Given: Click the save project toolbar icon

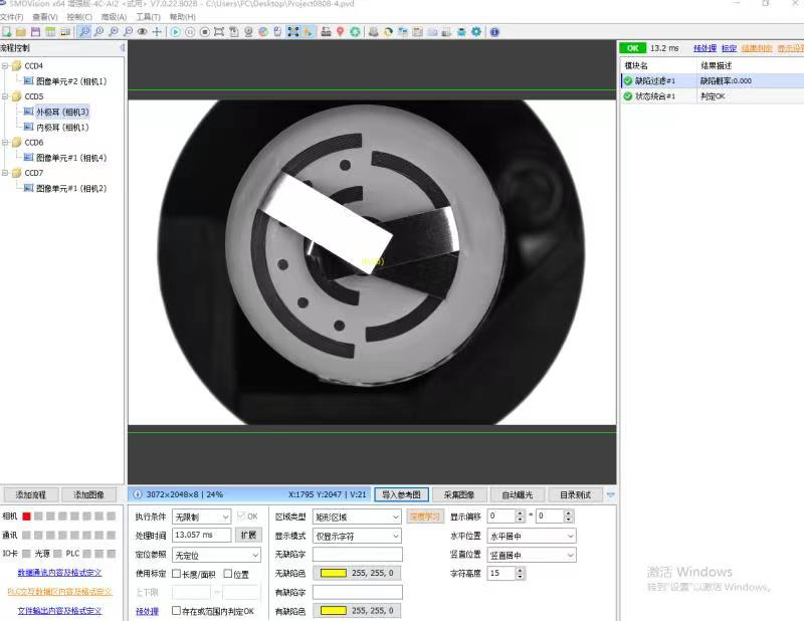Looking at the screenshot, I should pyautogui.click(x=35, y=32).
